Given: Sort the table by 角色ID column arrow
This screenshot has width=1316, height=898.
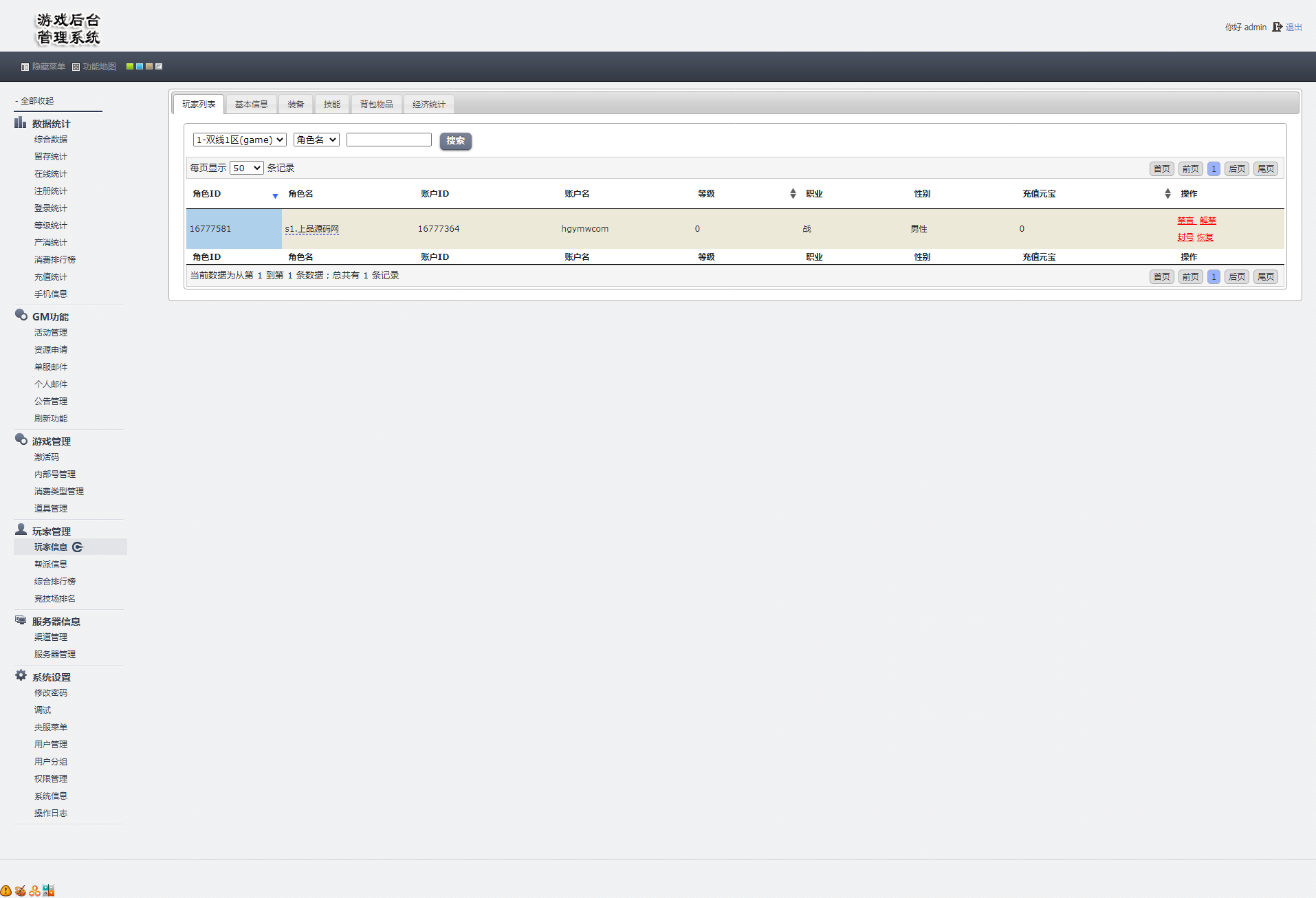Looking at the screenshot, I should (x=275, y=196).
